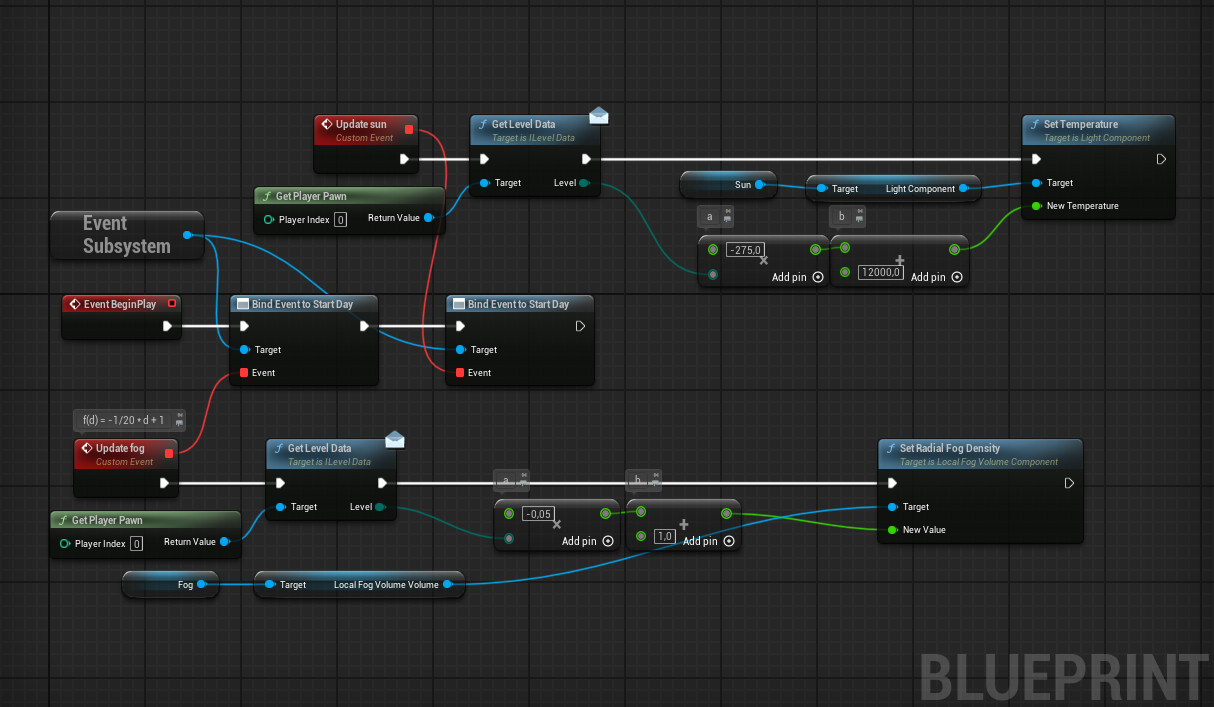The image size is (1214, 707).
Task: Click Event BeginPlay delegate pin
Action: point(172,303)
